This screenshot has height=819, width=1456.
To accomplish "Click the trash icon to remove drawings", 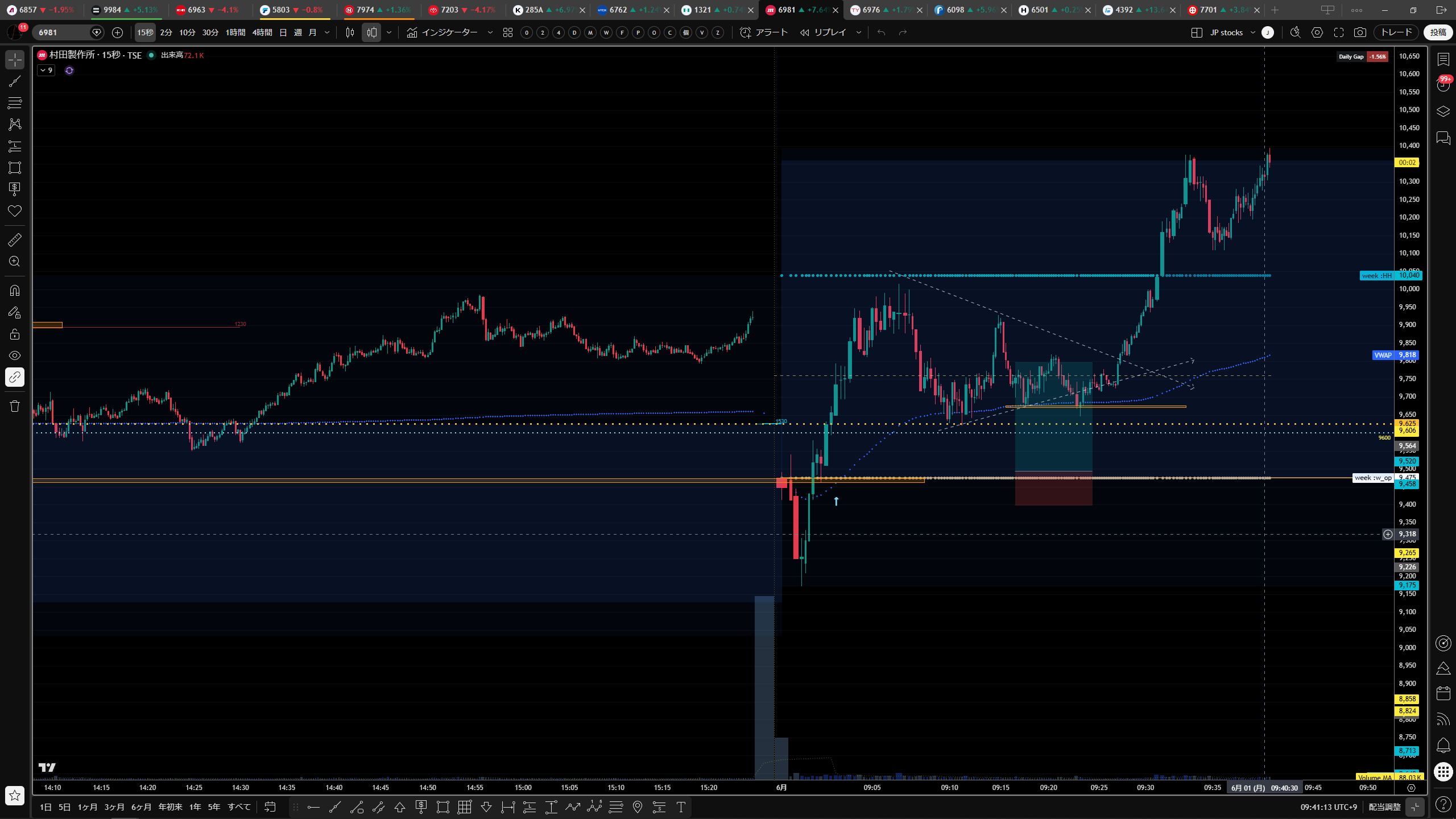I will tap(15, 406).
